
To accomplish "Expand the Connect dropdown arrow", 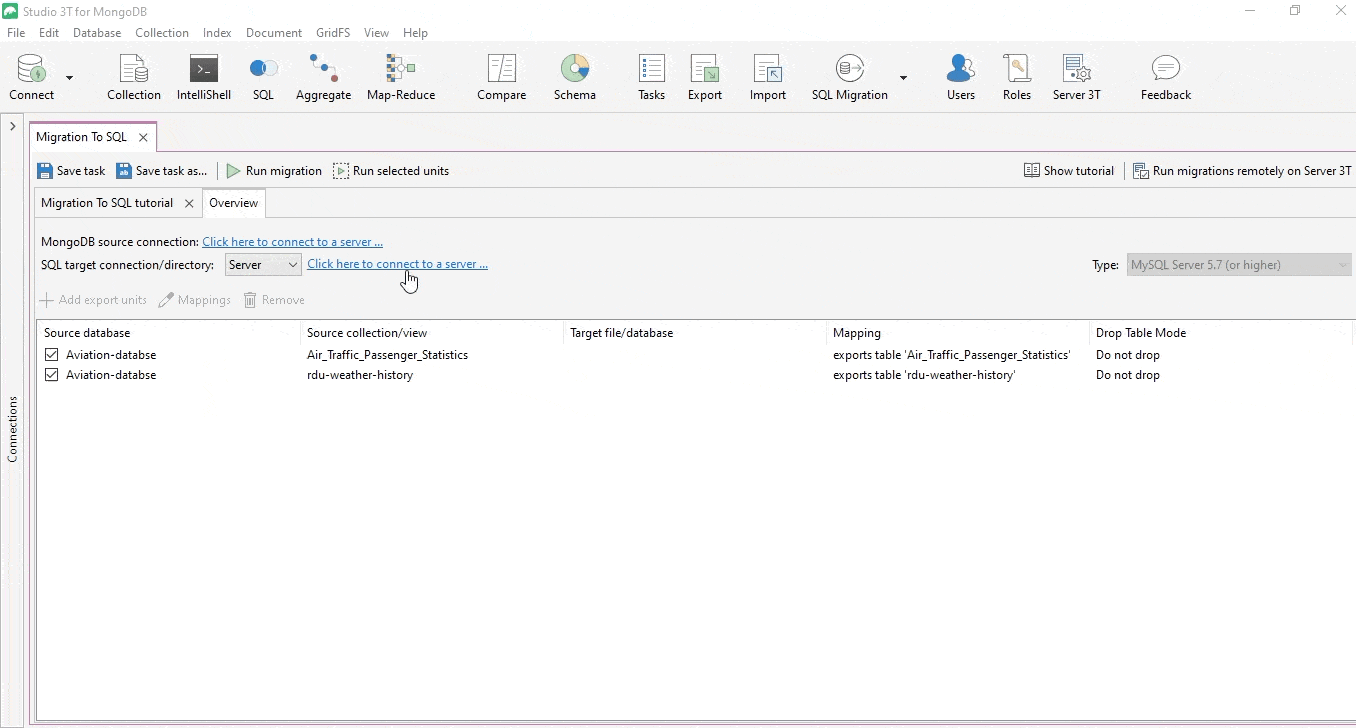I will (69, 78).
